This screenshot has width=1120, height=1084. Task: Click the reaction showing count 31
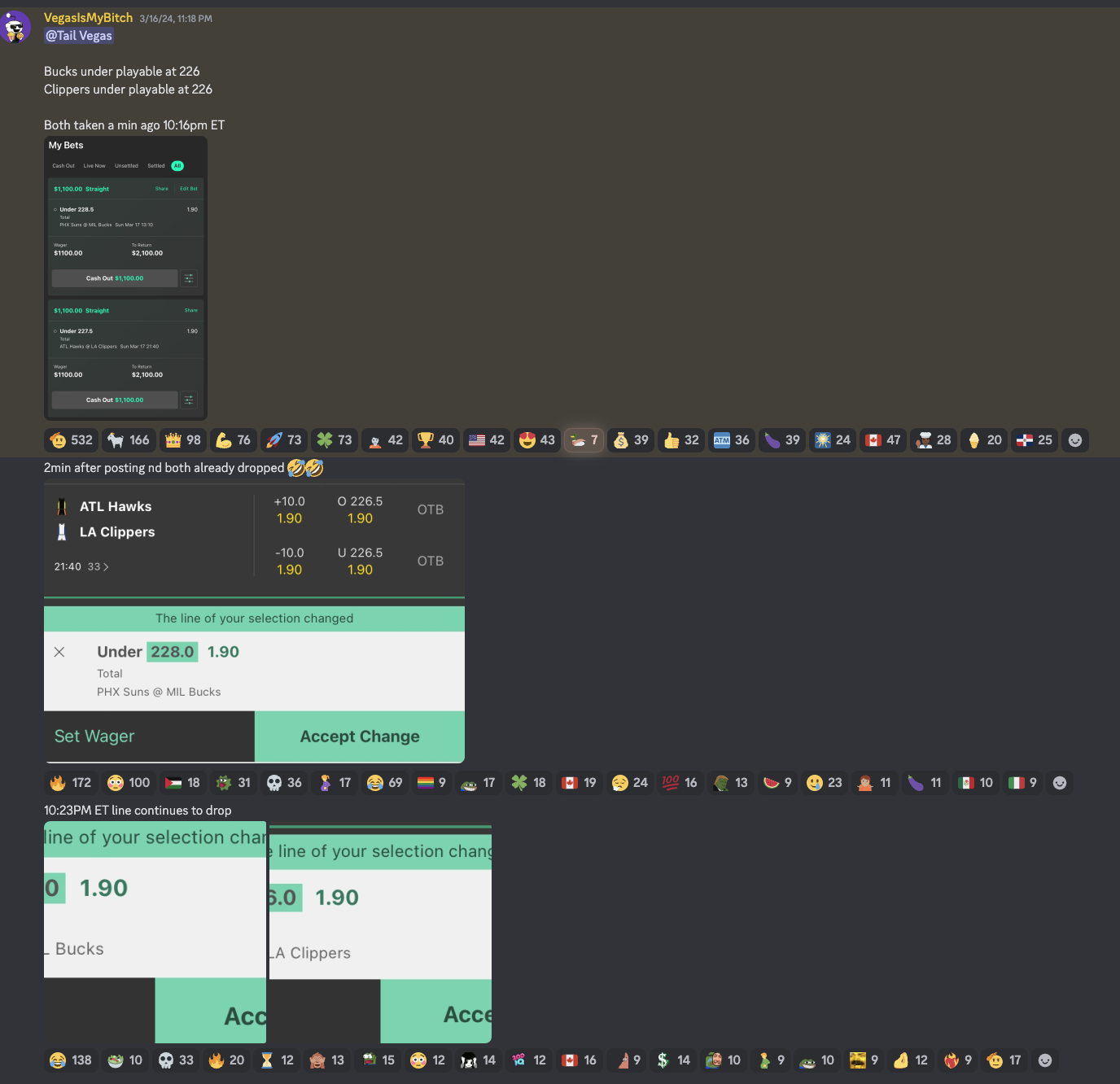[234, 783]
